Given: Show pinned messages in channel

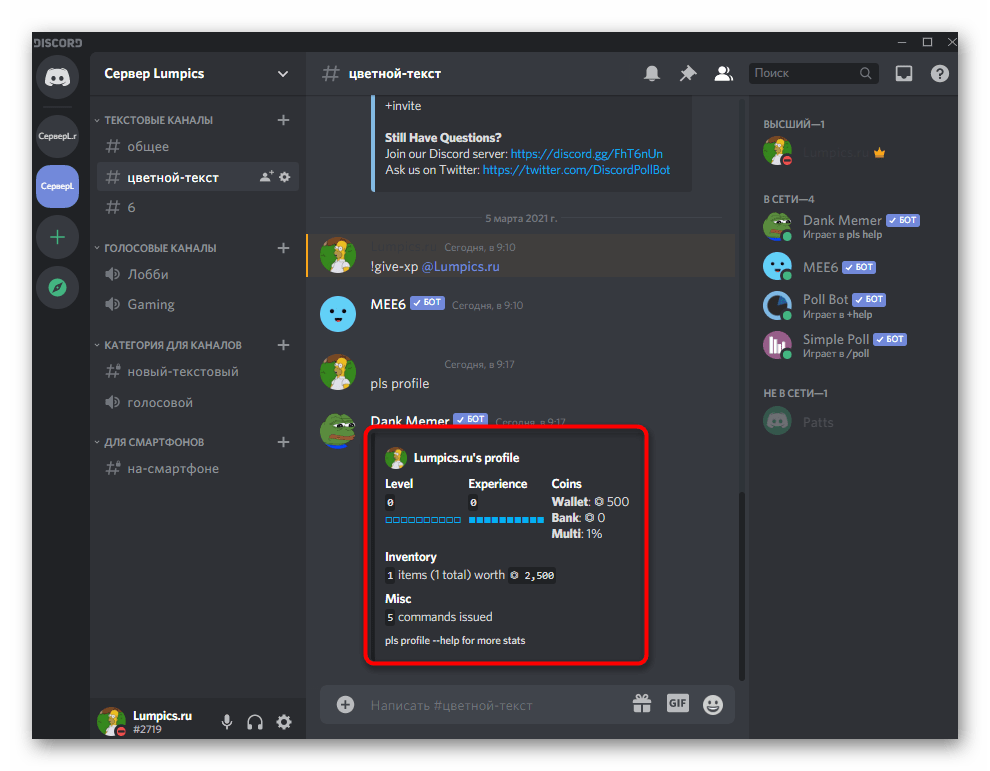Looking at the screenshot, I should (687, 74).
